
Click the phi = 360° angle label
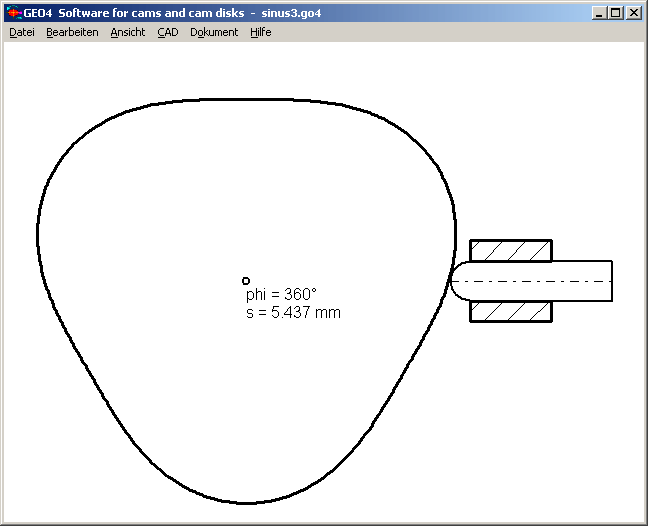coord(281,295)
